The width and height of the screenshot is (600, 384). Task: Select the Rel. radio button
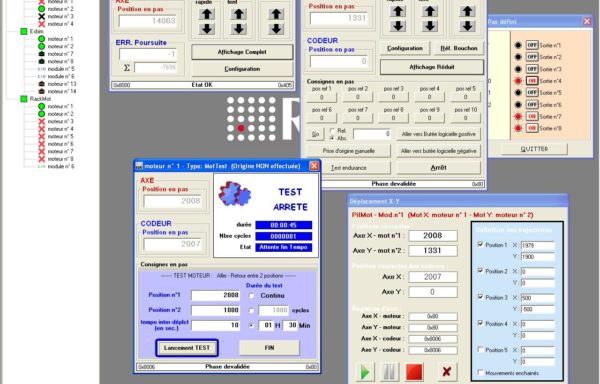(x=332, y=131)
